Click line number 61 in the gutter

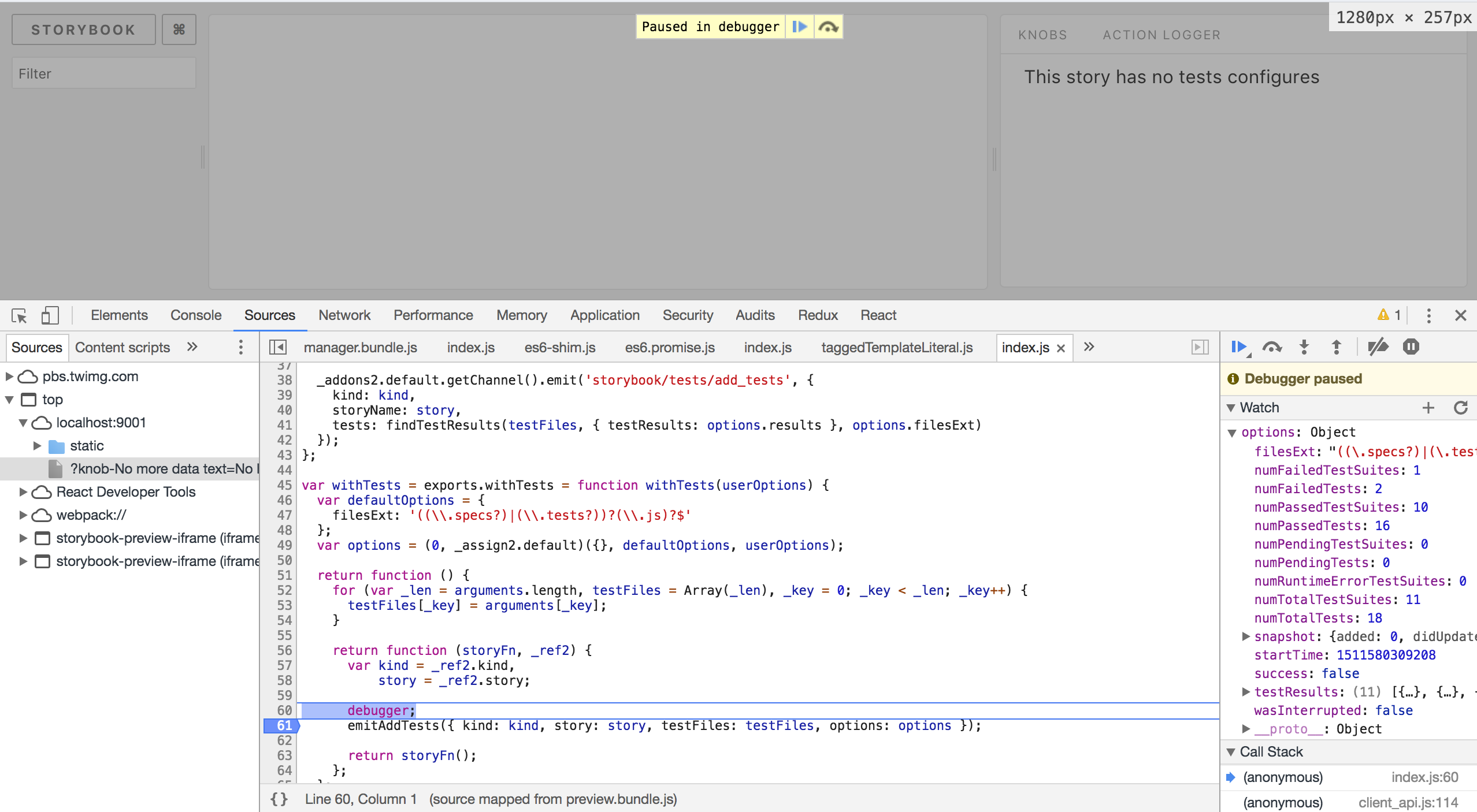click(284, 725)
